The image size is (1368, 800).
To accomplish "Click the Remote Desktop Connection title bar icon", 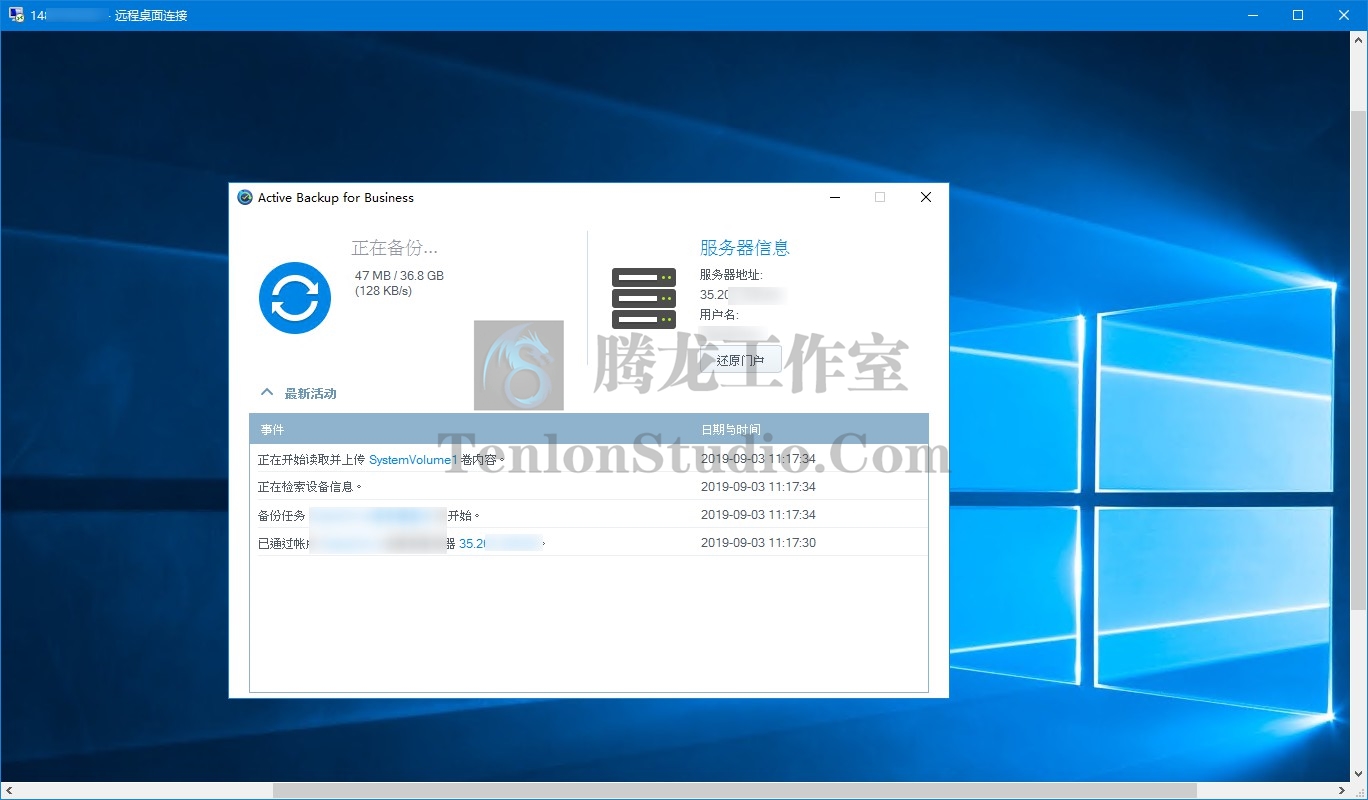I will pyautogui.click(x=16, y=15).
